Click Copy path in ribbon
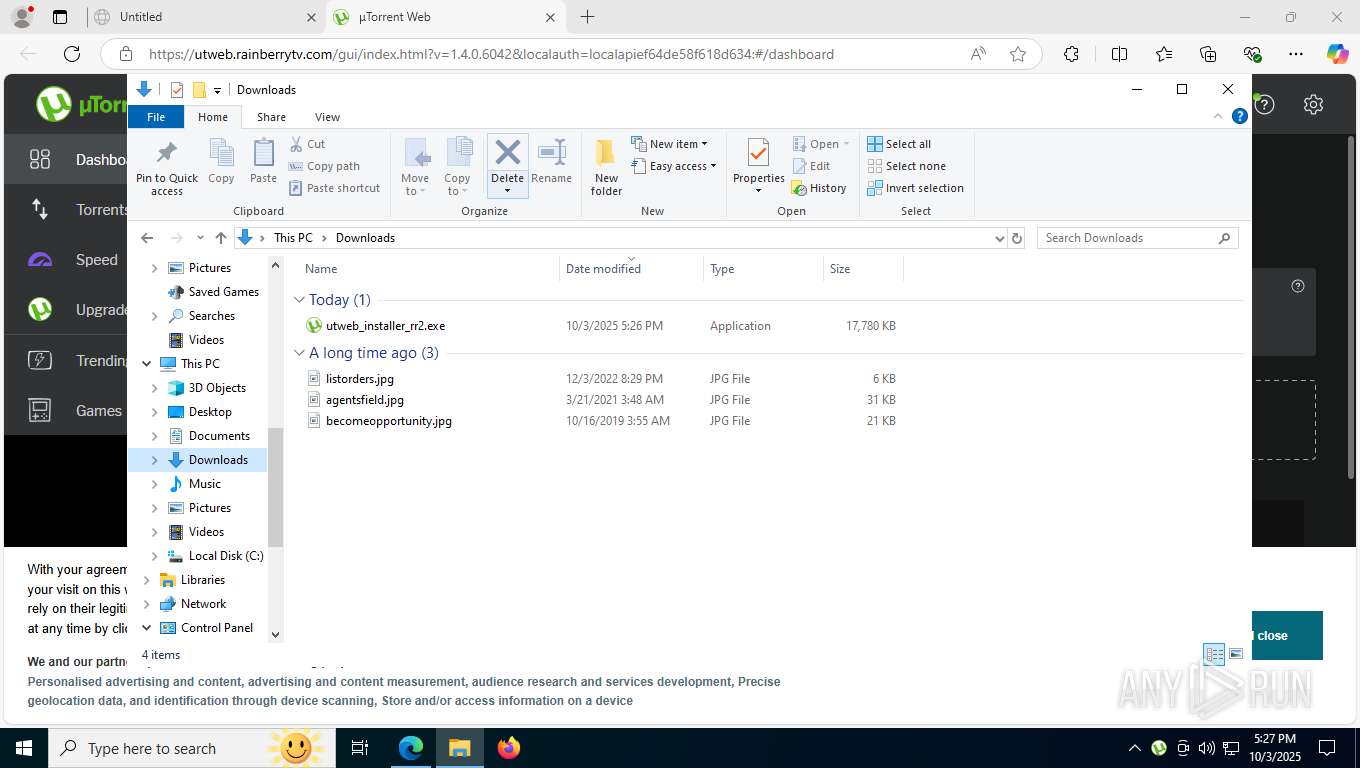 point(324,166)
